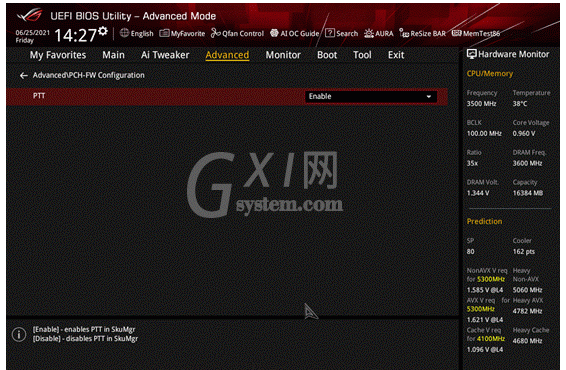Click the AURA lighting icon
The image size is (566, 370).
coord(369,34)
